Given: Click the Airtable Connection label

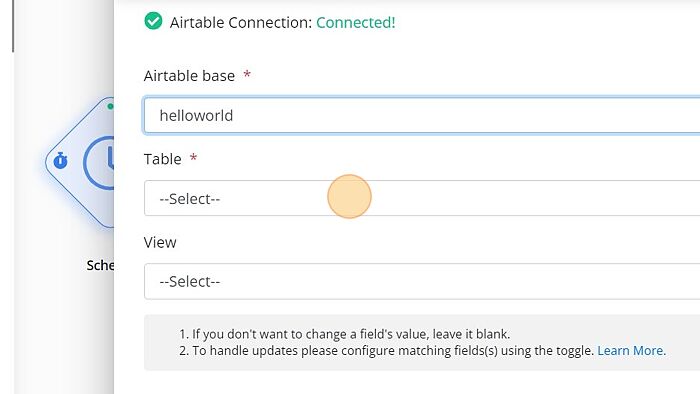Looking at the screenshot, I should (241, 22).
